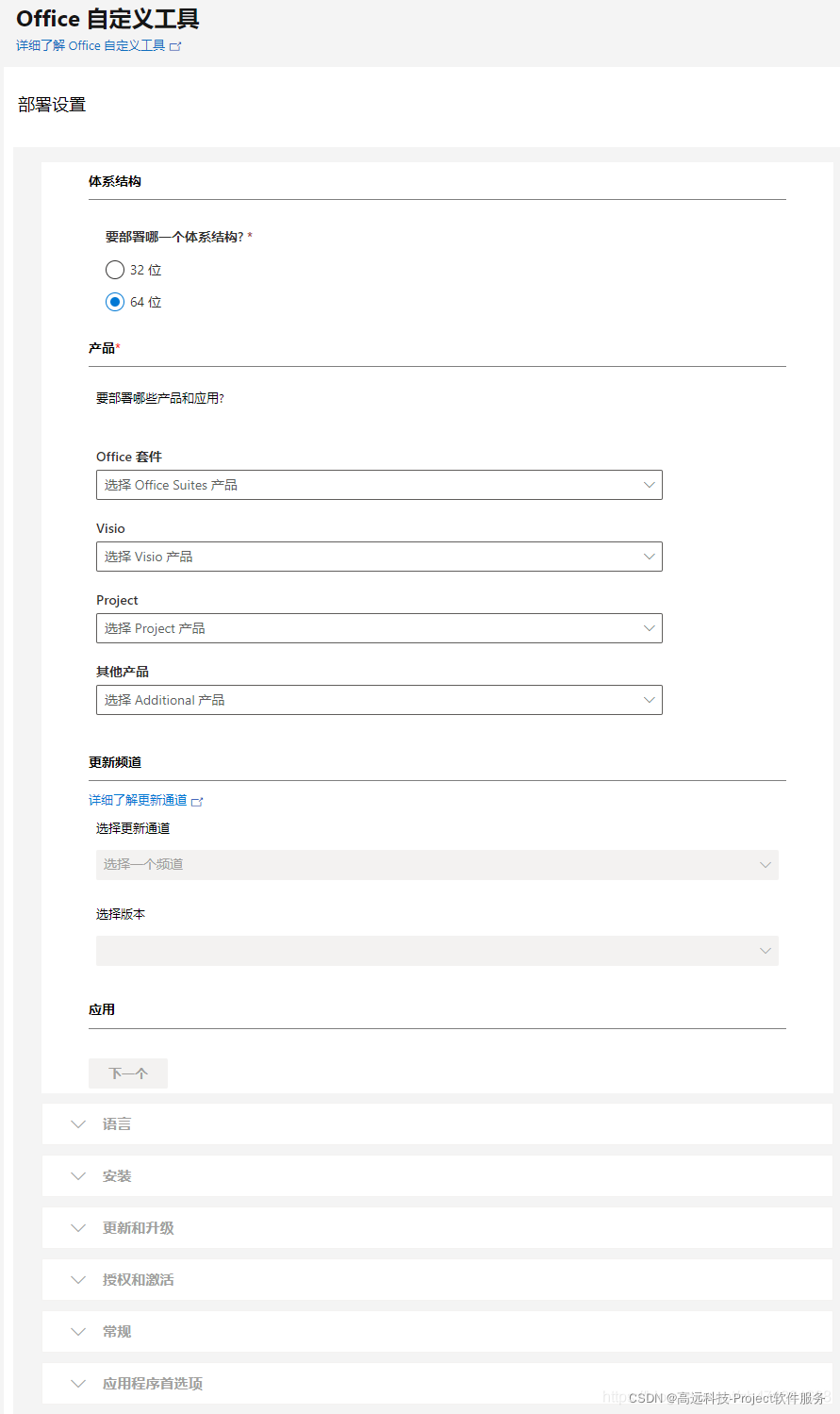Open the Project product dropdown
840x1414 pixels.
(x=379, y=628)
